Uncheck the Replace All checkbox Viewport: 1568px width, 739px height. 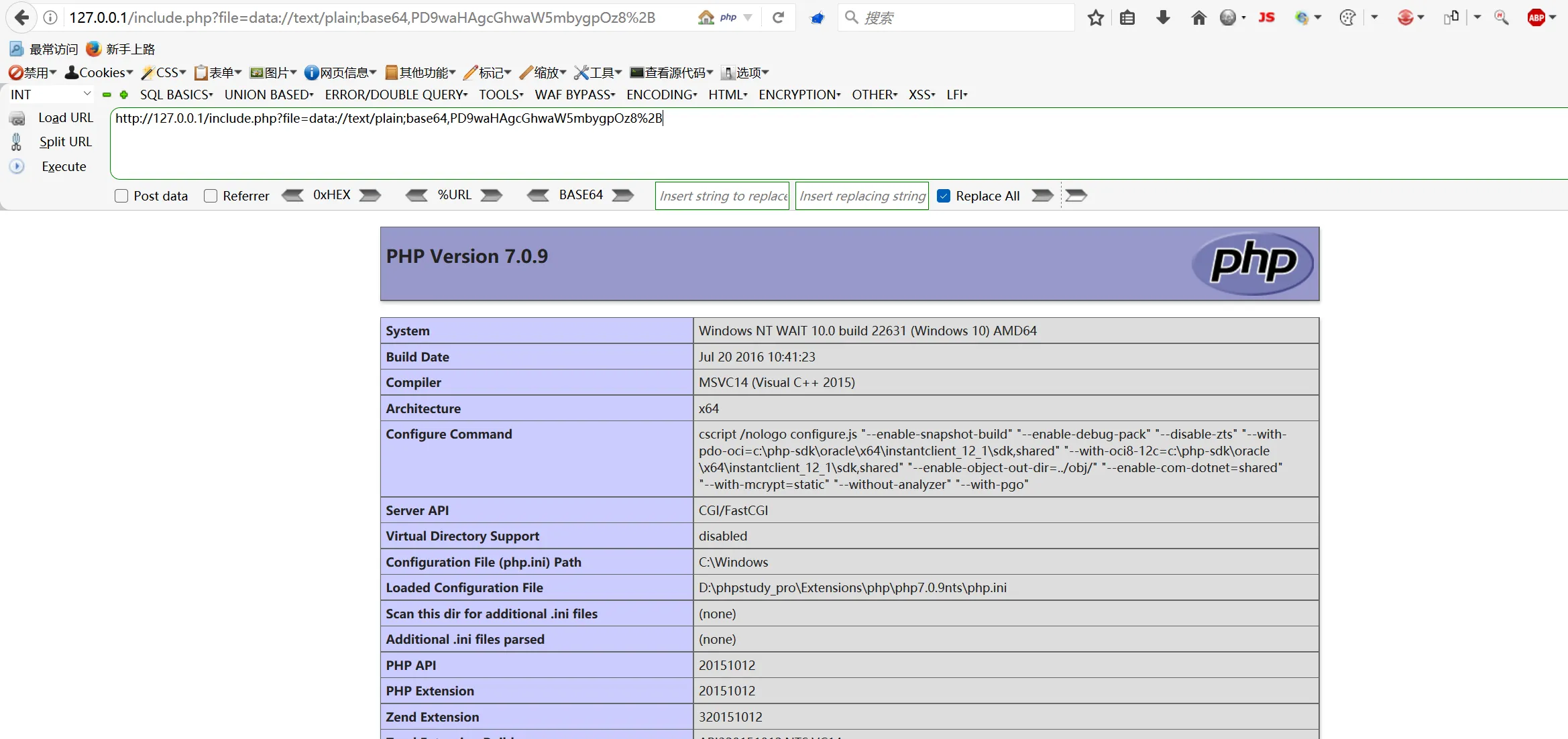point(944,196)
